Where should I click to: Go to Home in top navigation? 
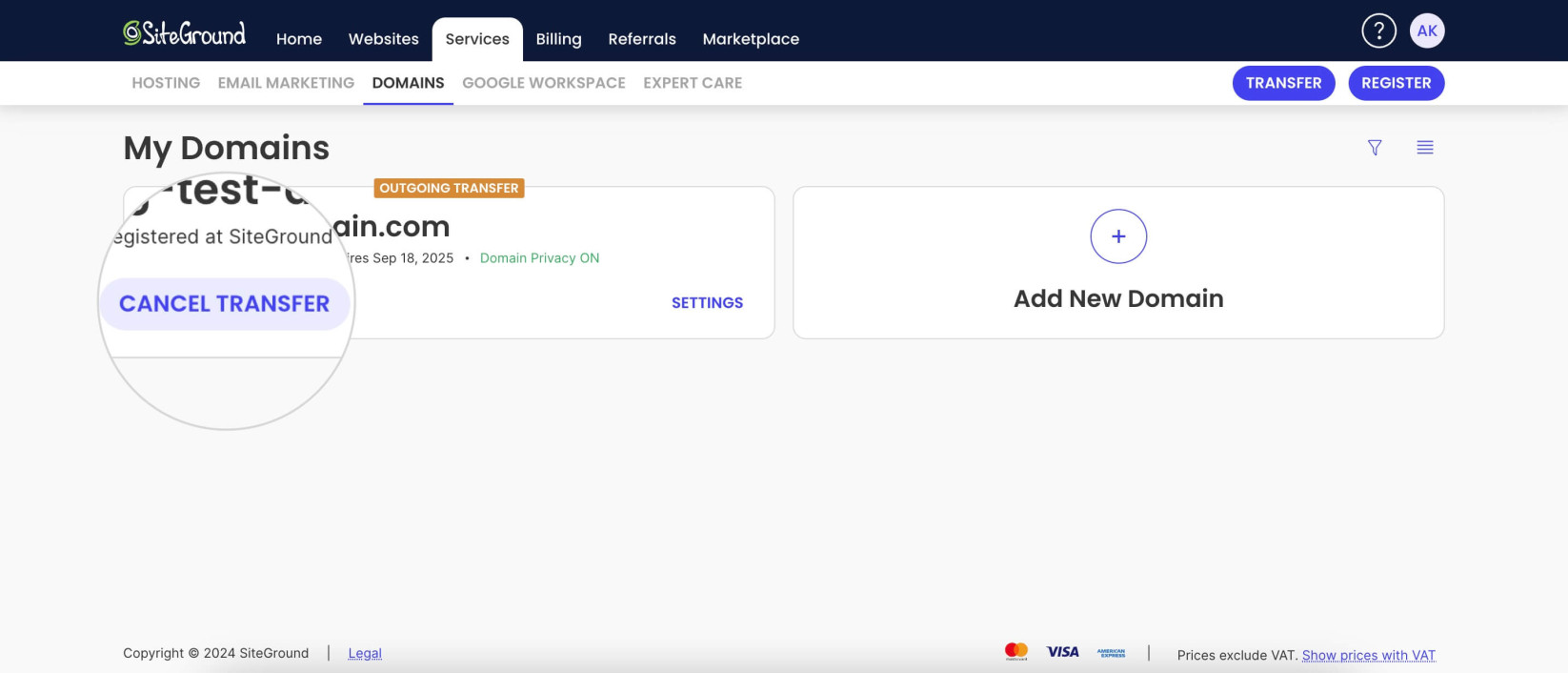[x=299, y=39]
